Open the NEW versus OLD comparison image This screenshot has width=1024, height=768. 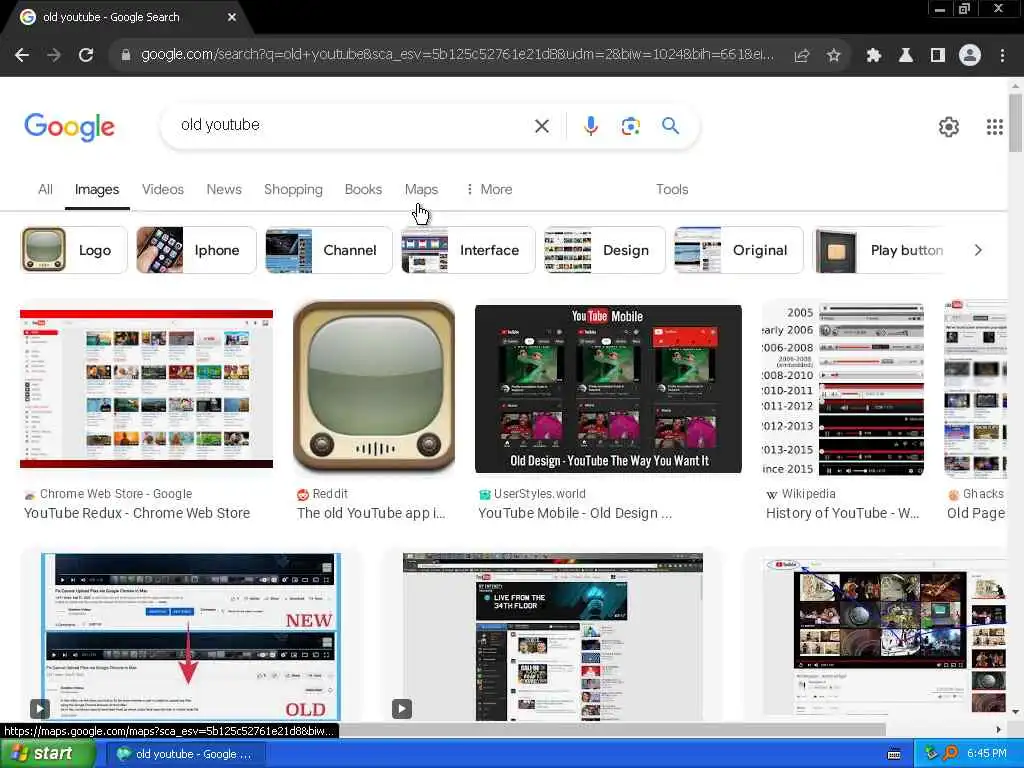(x=191, y=637)
